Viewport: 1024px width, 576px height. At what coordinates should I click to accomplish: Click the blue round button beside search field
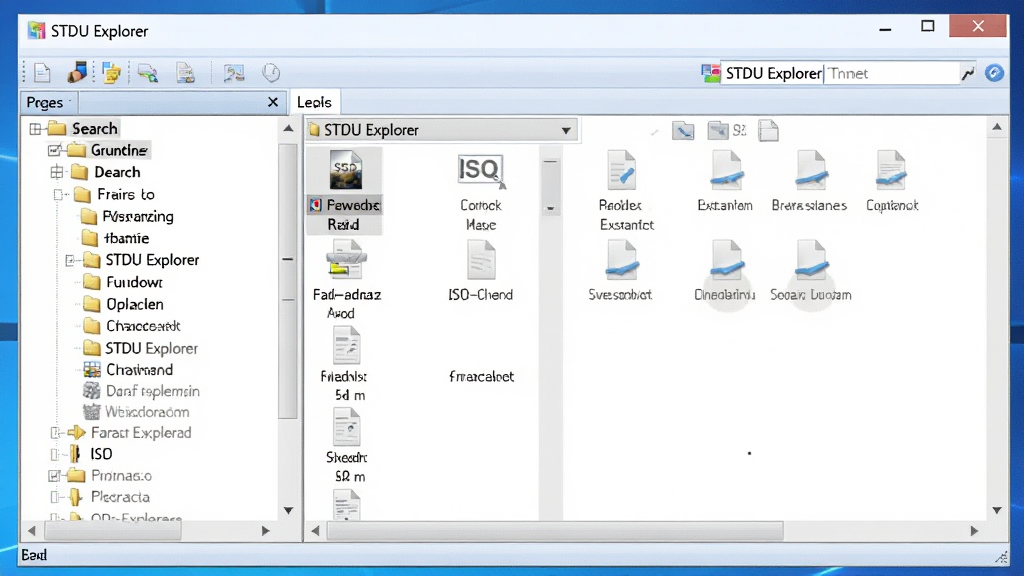pyautogui.click(x=994, y=73)
